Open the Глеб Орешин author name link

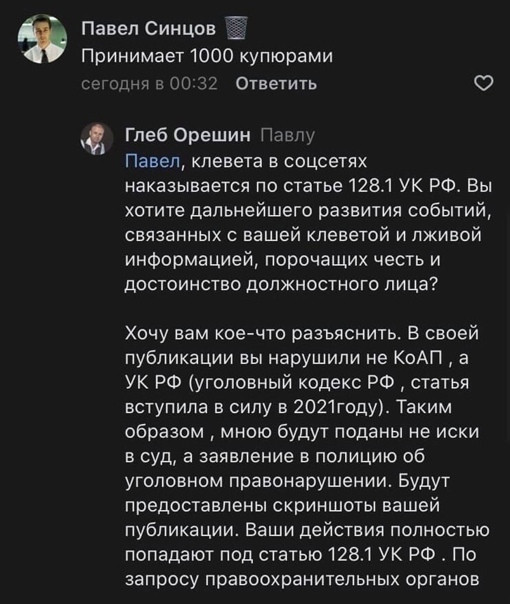[188, 135]
